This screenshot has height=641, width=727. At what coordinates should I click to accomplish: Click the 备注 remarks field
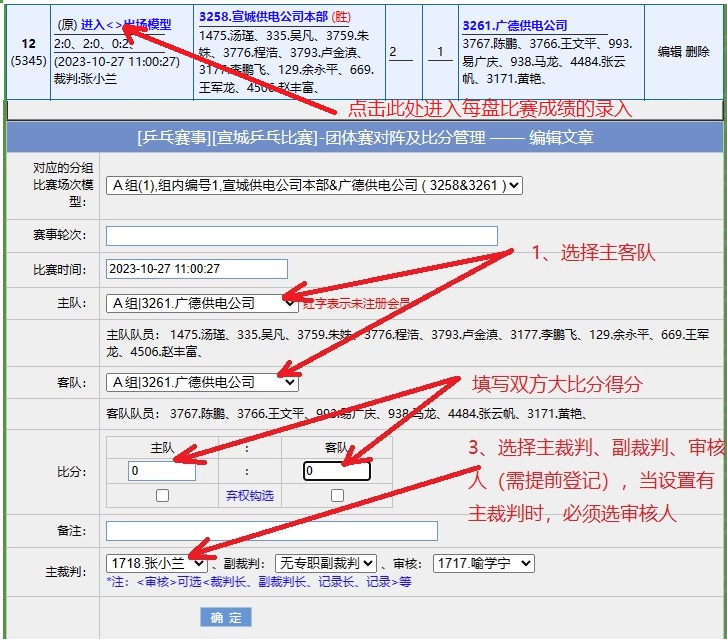[x=271, y=531]
